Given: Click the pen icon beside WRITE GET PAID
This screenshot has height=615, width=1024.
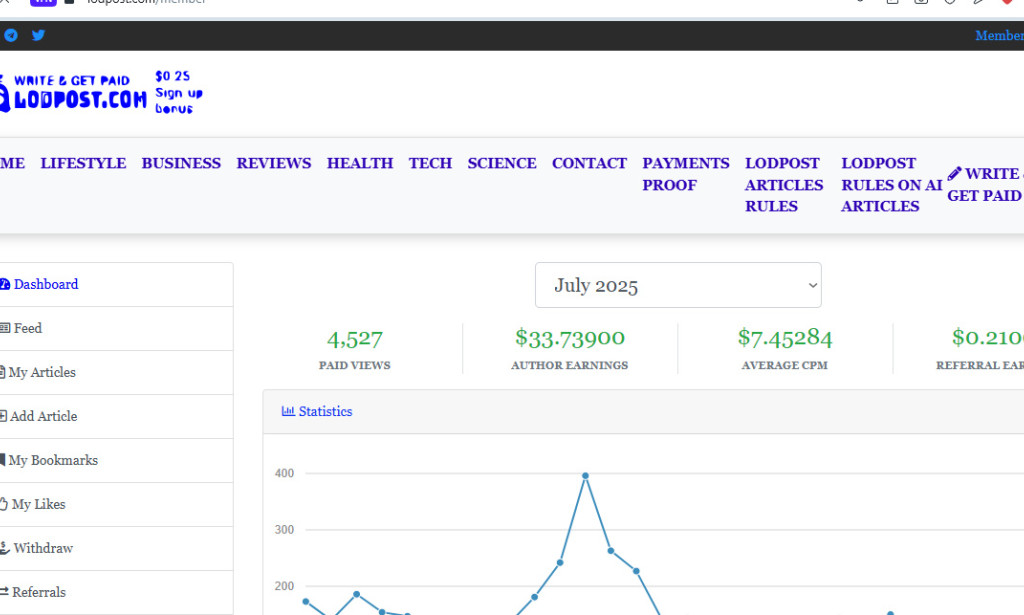Looking at the screenshot, I should [957, 172].
